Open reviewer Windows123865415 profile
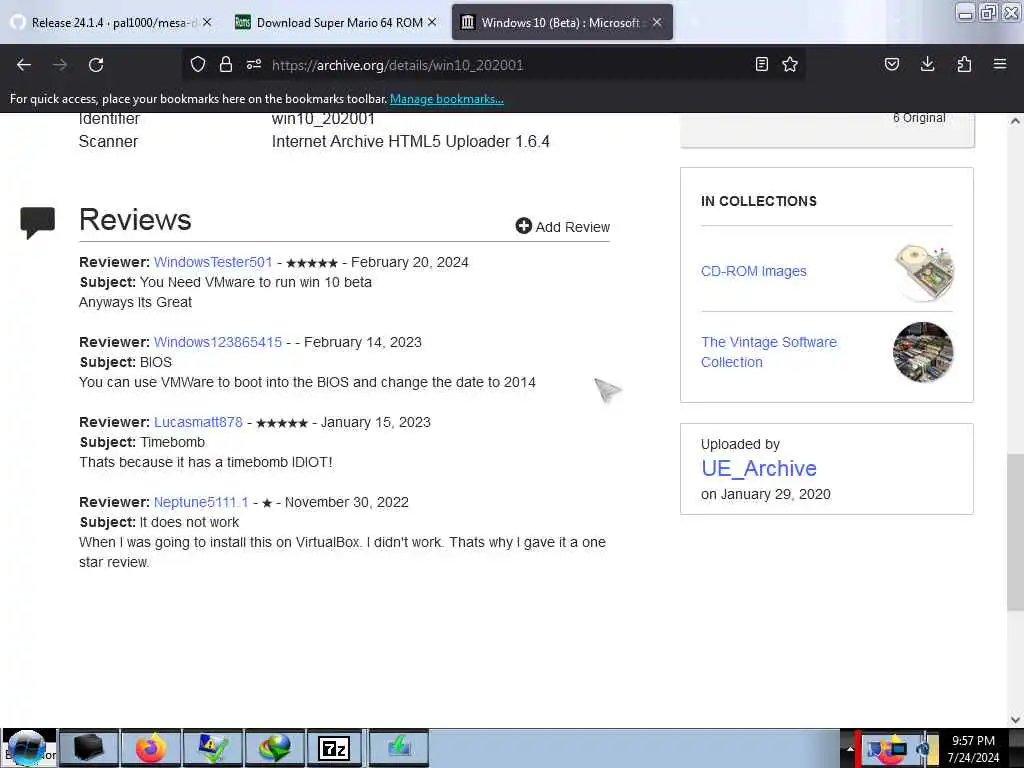Screen dimensions: 1024x768 218,342
